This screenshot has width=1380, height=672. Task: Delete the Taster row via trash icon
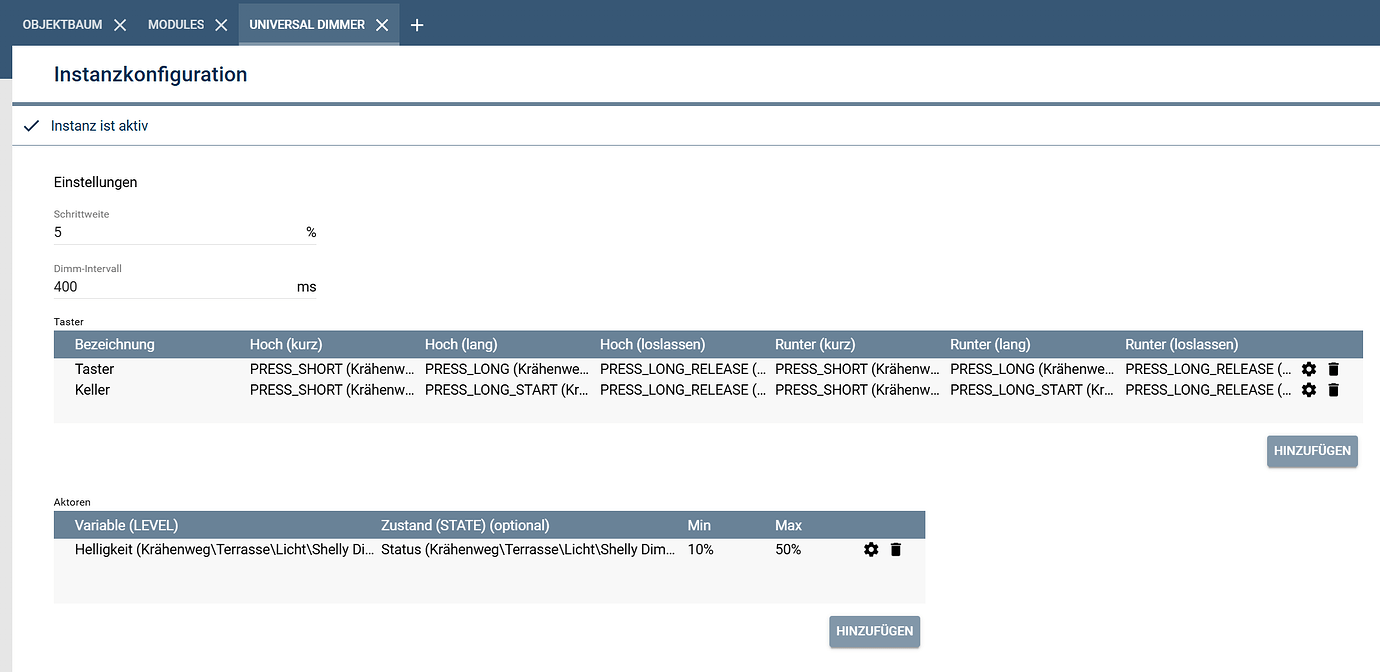tap(1333, 369)
